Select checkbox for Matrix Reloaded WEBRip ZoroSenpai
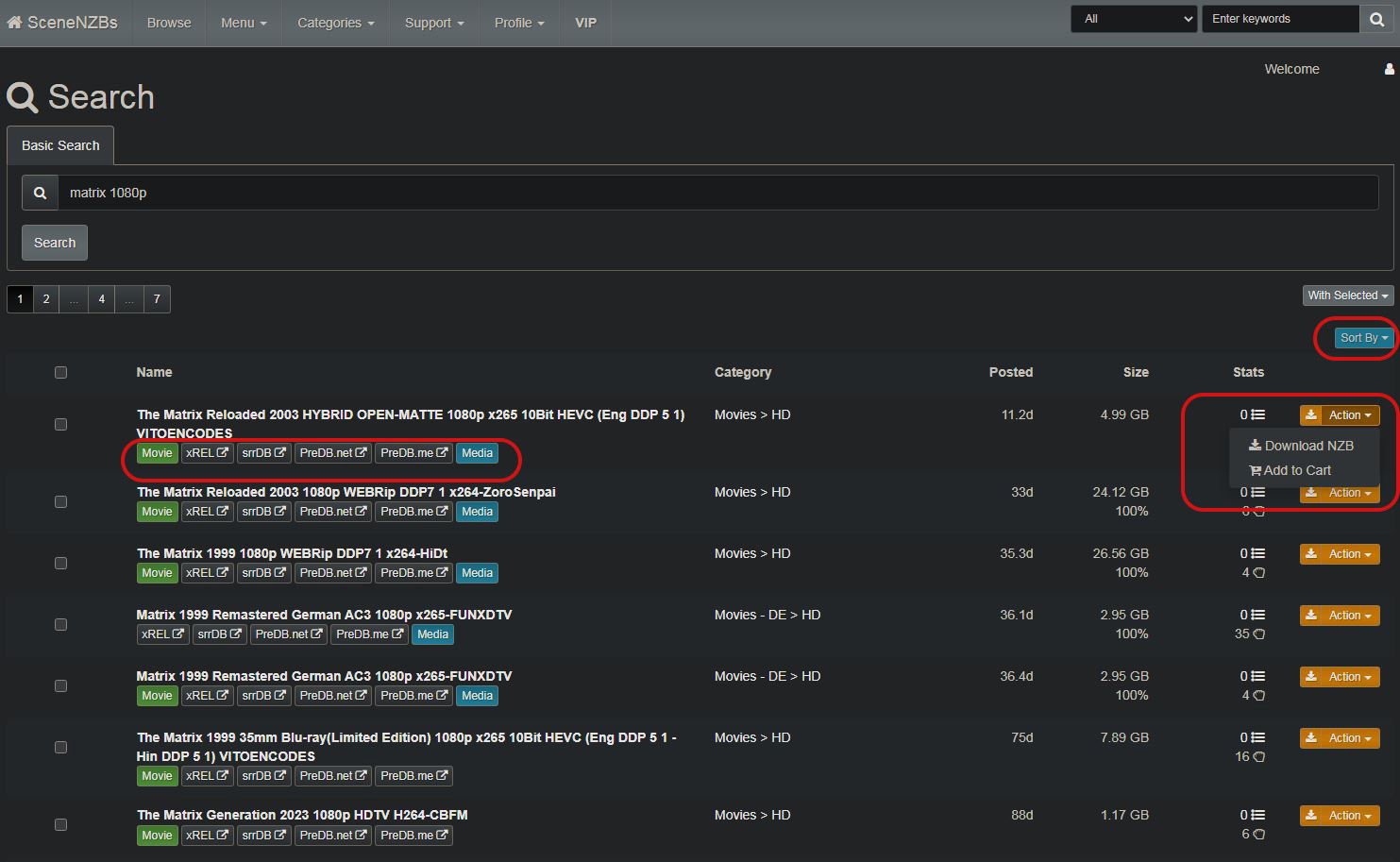The image size is (1400, 862). click(x=61, y=502)
